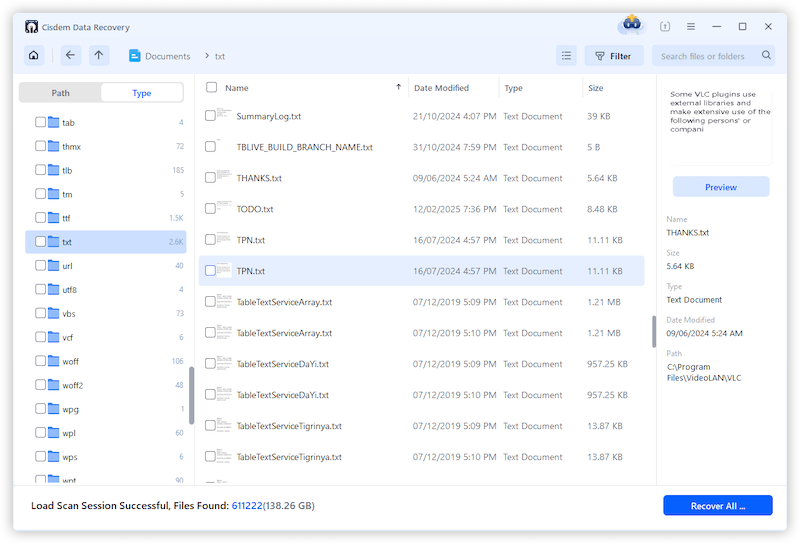Sort by Name using the arrow
Image resolution: width=800 pixels, height=544 pixels.
click(398, 87)
